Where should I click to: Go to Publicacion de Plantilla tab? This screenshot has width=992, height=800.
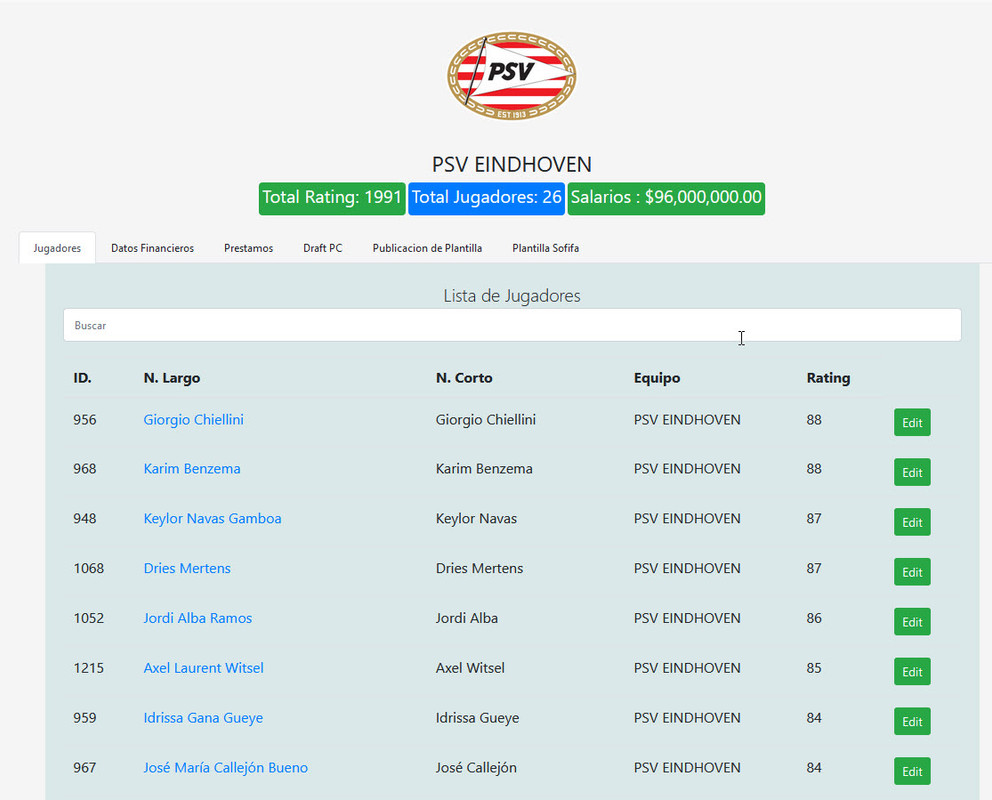point(427,248)
